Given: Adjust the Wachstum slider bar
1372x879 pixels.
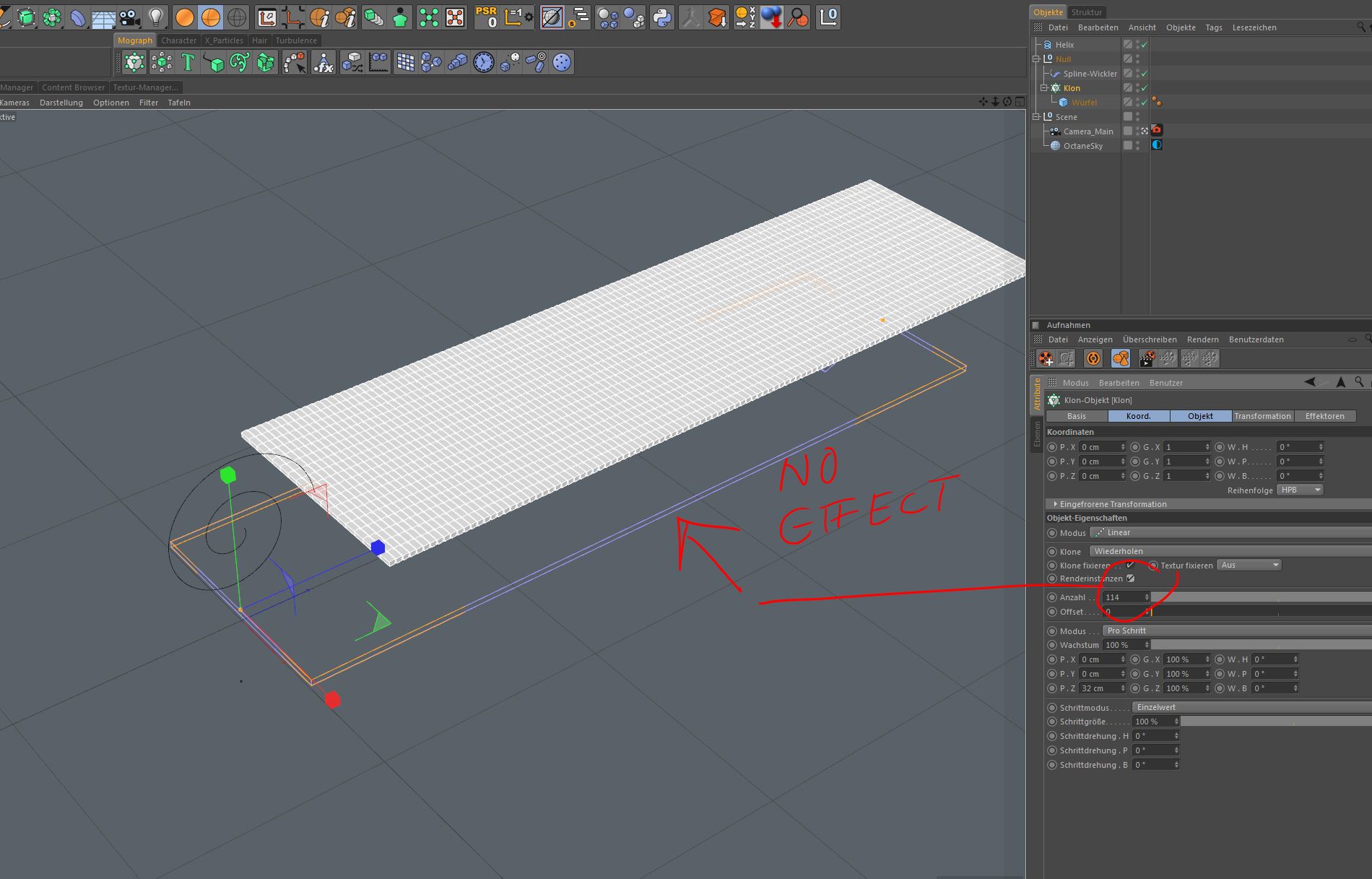Looking at the screenshot, I should point(1261,645).
